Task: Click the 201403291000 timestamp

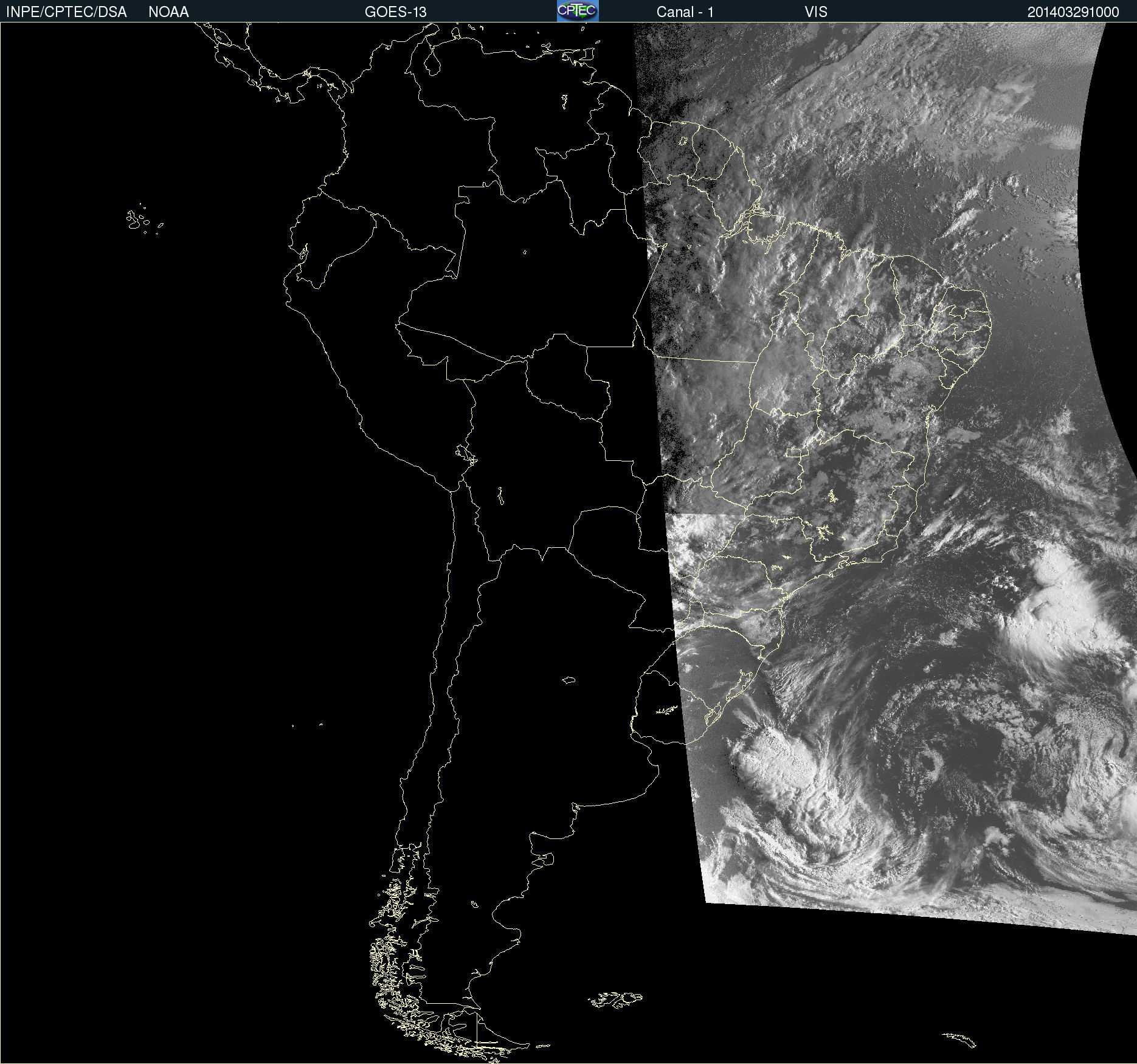Action: coord(1073,12)
